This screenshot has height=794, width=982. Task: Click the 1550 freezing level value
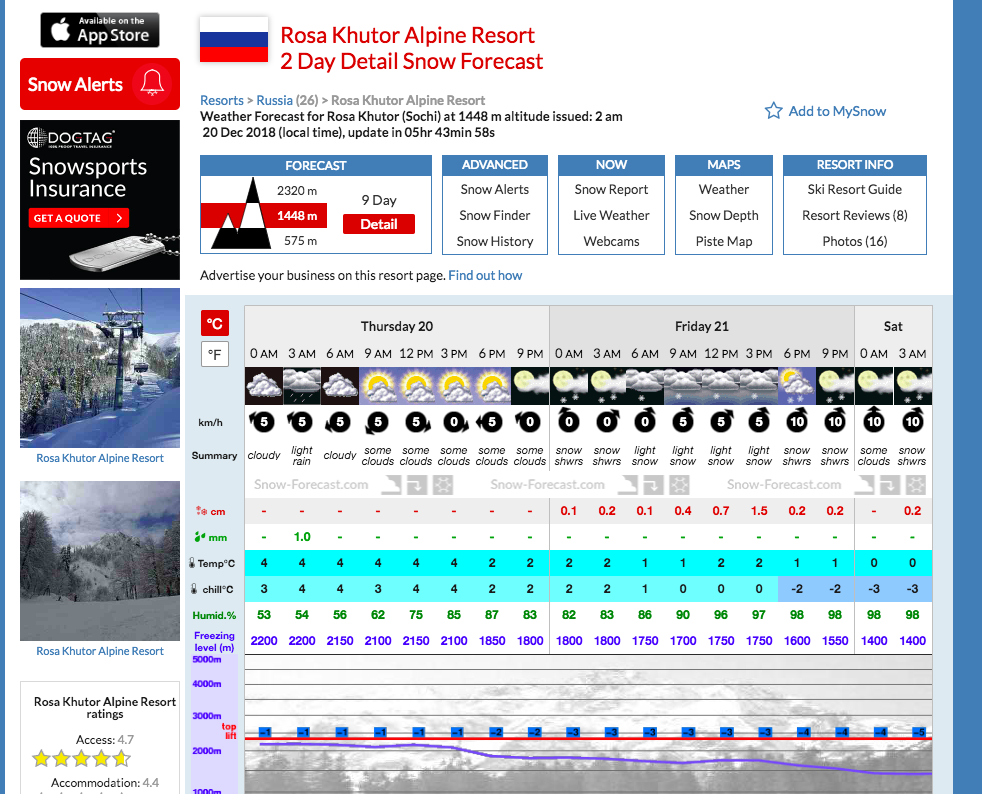[x=835, y=641]
